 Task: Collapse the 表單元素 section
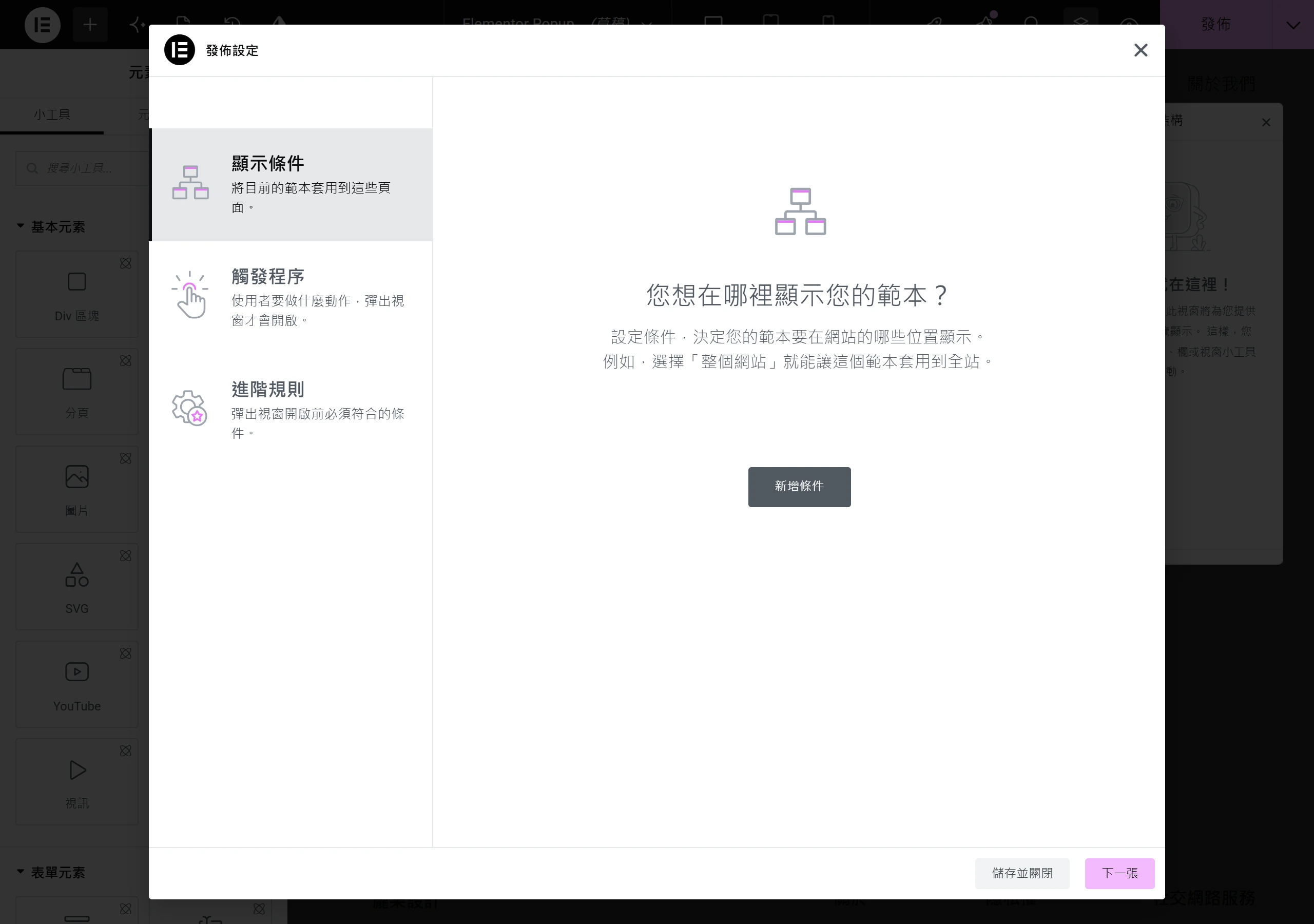(x=51, y=873)
